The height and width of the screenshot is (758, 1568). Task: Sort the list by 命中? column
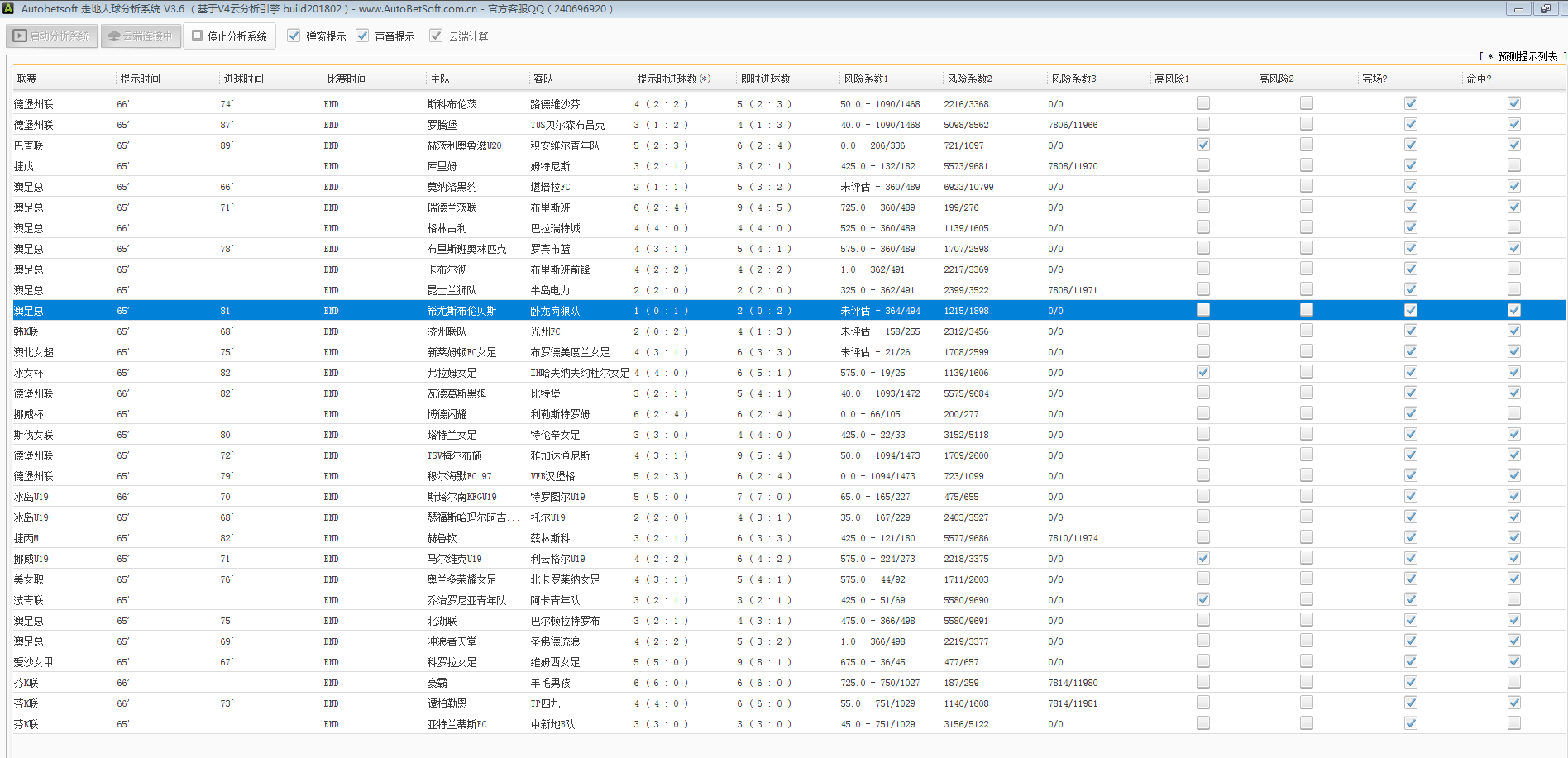(x=1479, y=79)
